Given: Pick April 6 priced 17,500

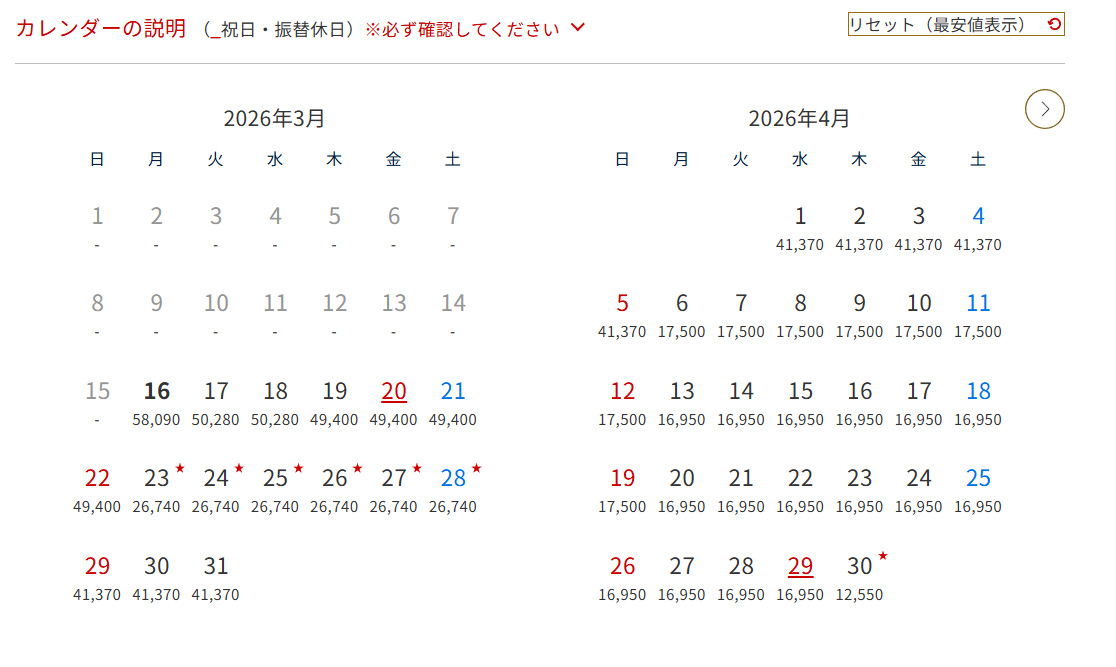Looking at the screenshot, I should 681,314.
